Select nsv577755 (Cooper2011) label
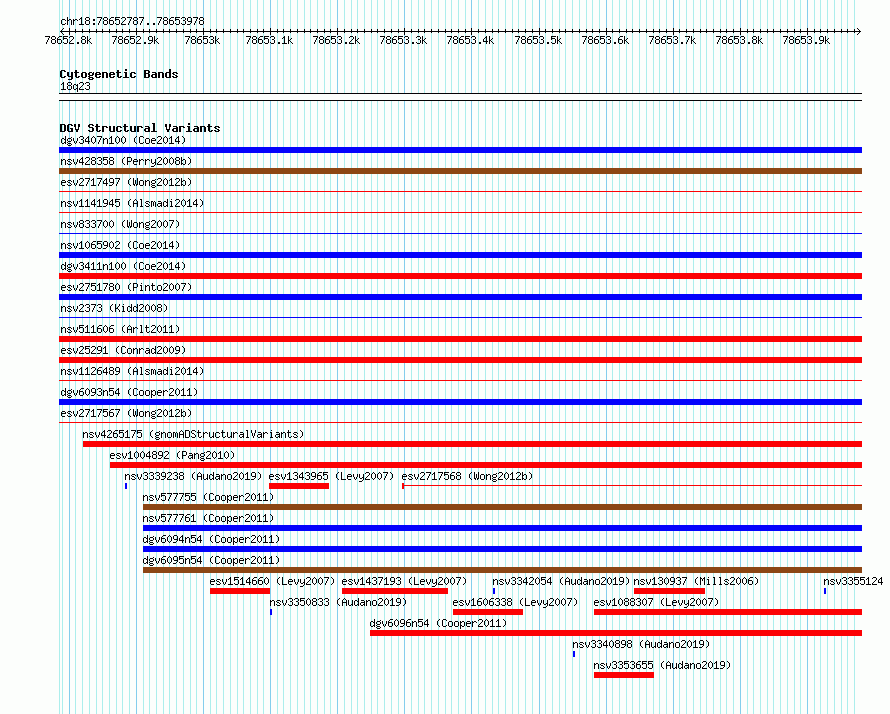Screen dimensions: 890x714 (x=208, y=497)
